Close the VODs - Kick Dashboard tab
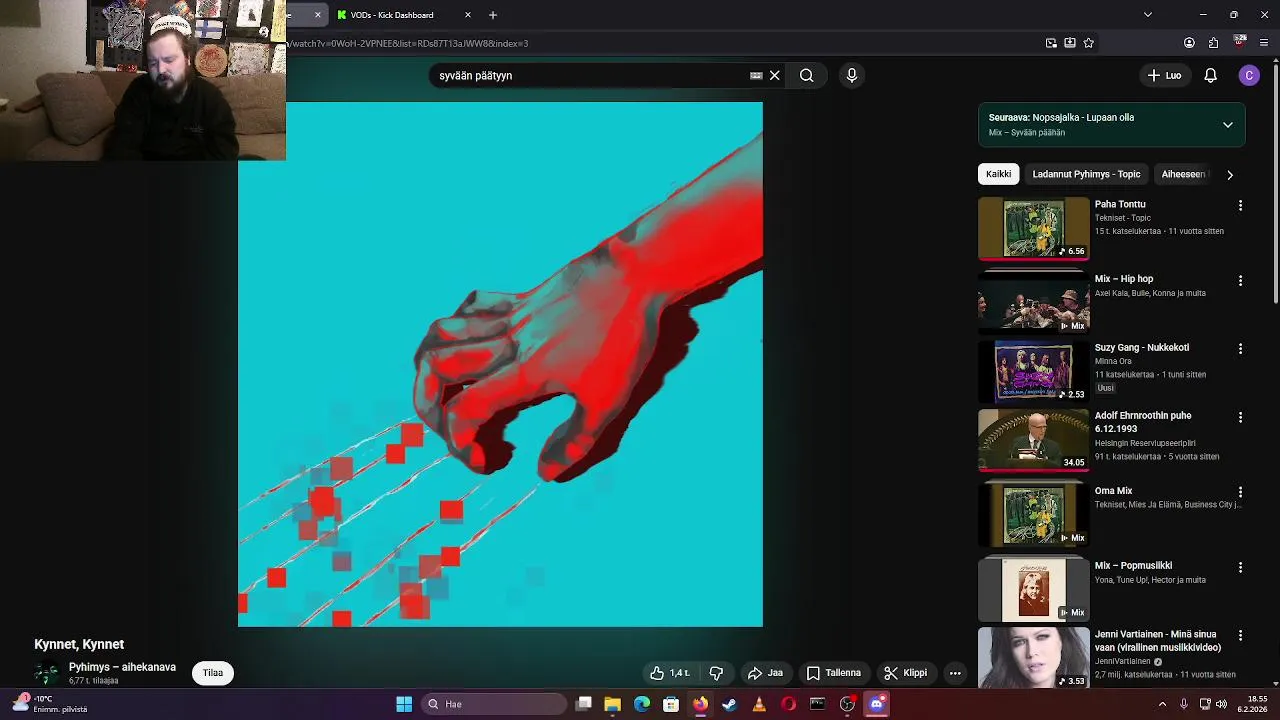1280x720 pixels. click(467, 15)
